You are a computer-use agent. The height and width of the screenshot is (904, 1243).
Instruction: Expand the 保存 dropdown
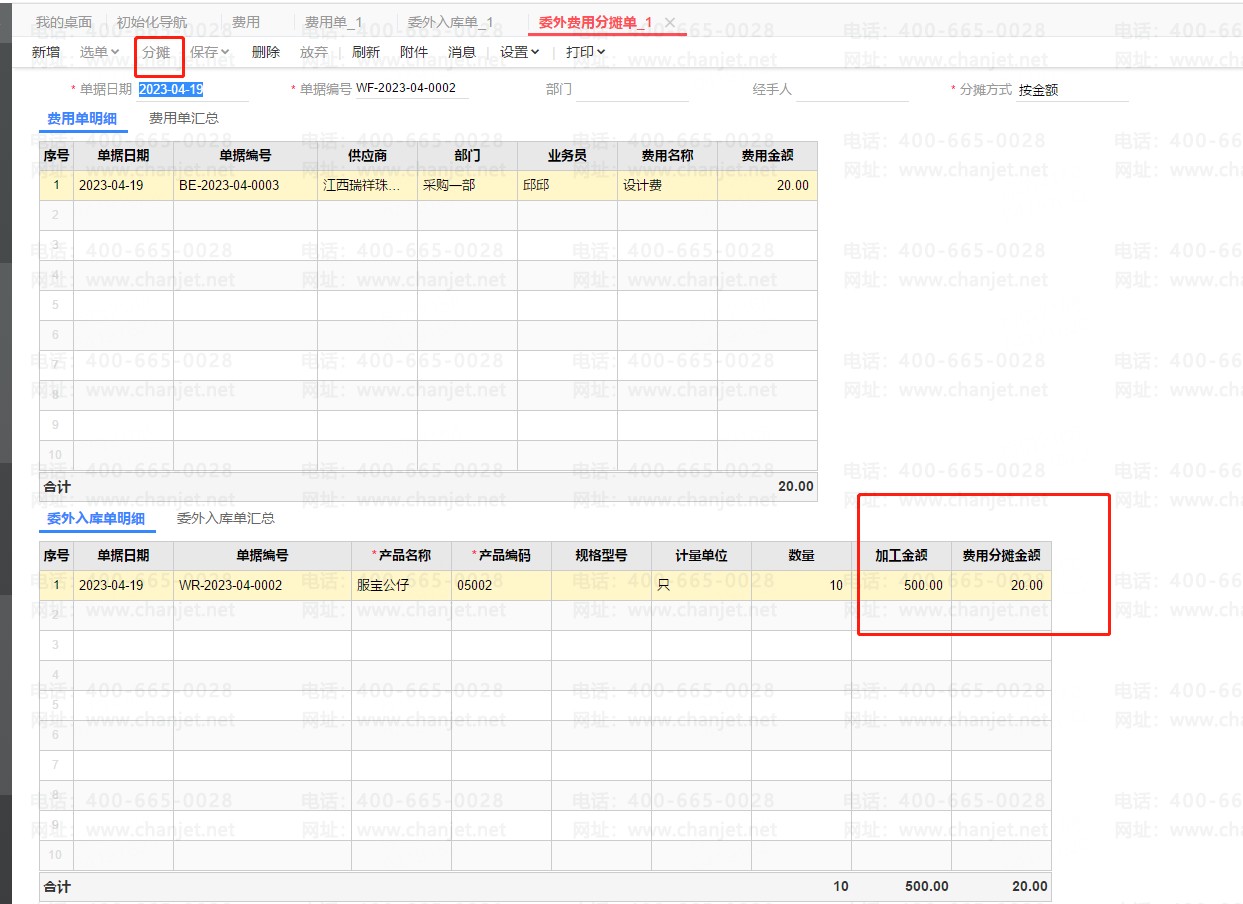coord(209,52)
